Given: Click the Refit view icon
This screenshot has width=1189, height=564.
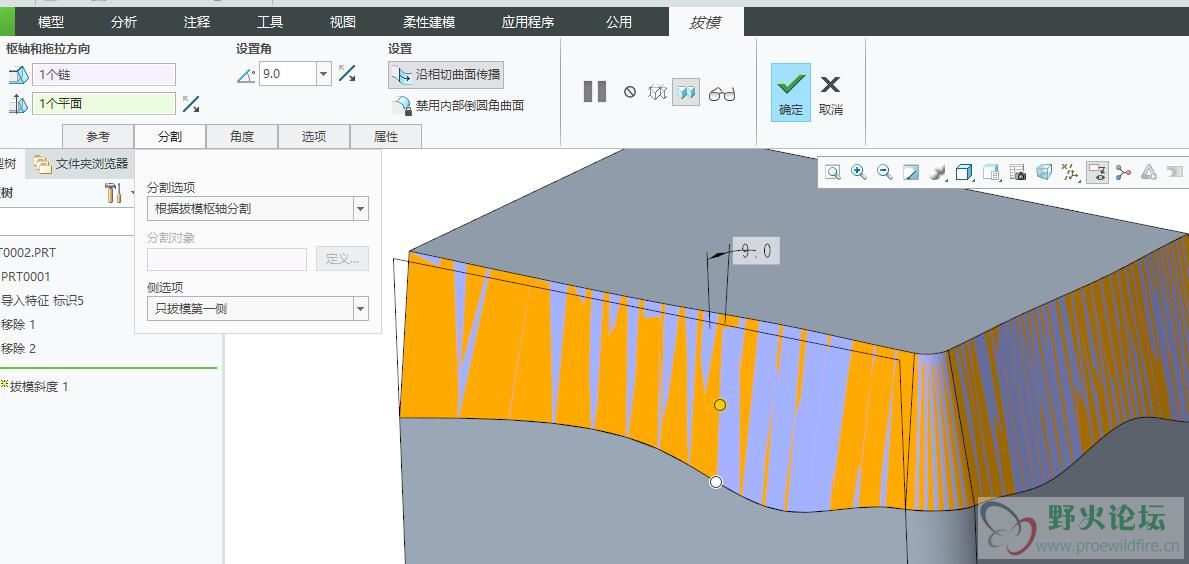Looking at the screenshot, I should [833, 173].
